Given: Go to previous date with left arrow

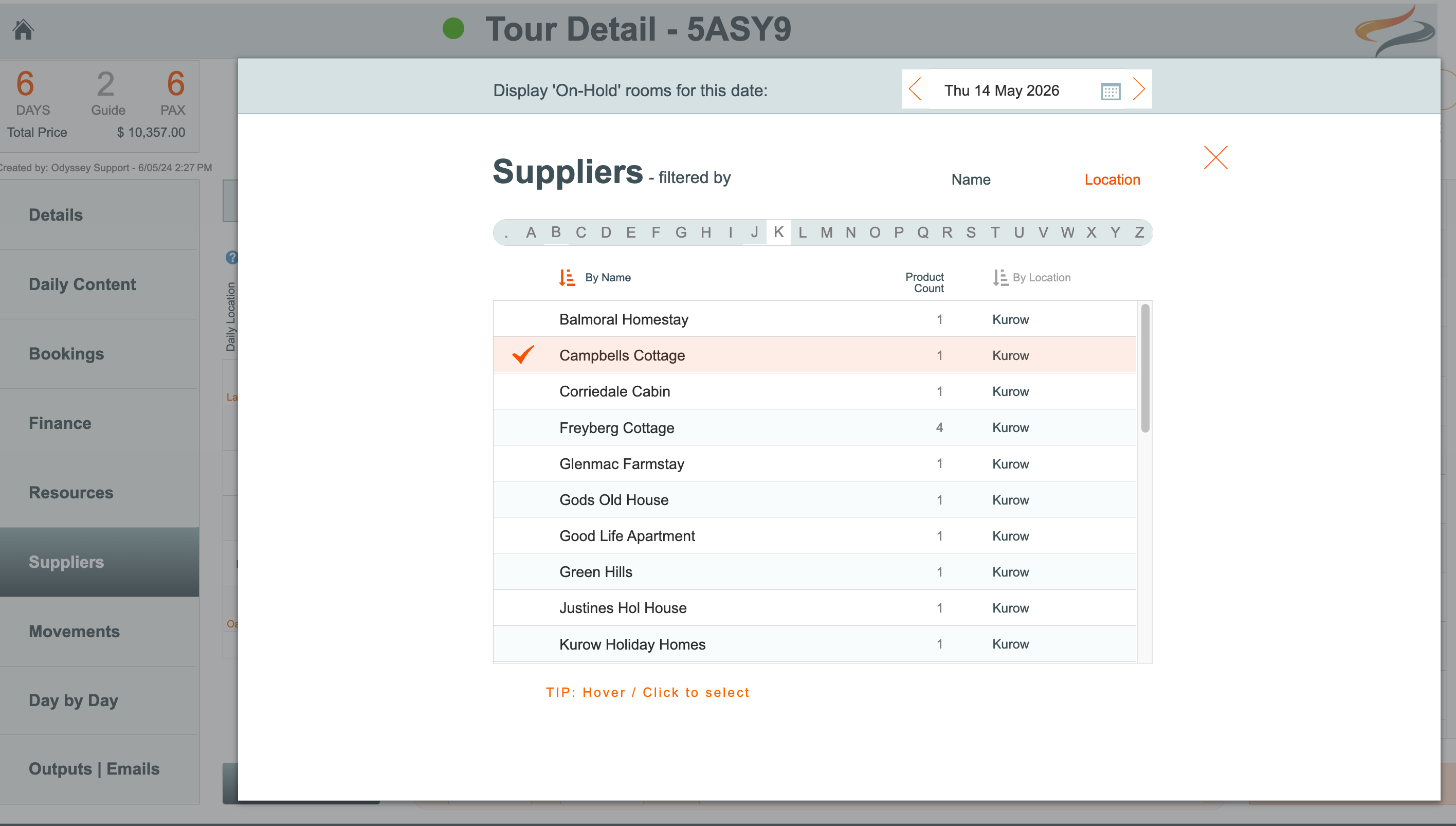Looking at the screenshot, I should (915, 89).
